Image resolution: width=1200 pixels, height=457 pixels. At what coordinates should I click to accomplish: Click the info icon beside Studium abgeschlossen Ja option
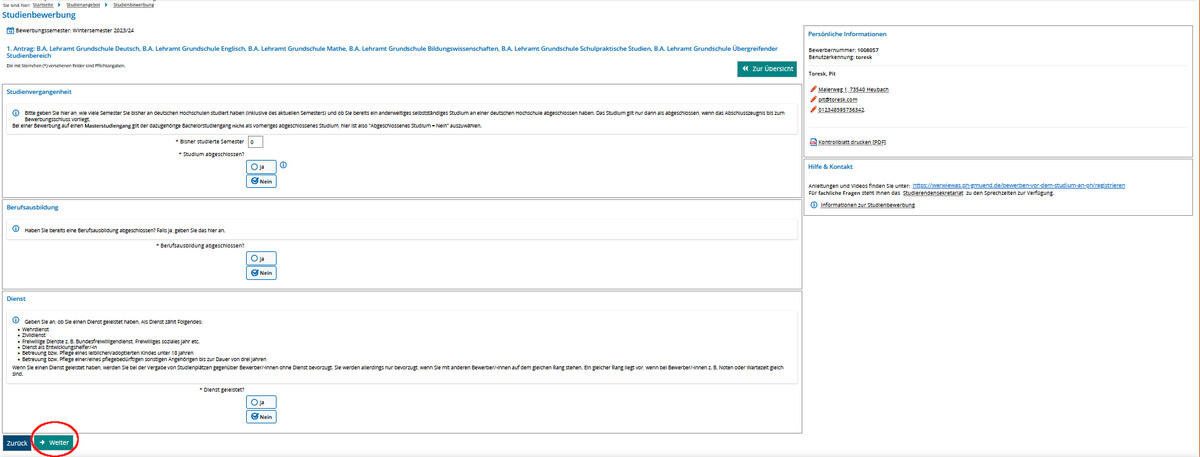[283, 165]
